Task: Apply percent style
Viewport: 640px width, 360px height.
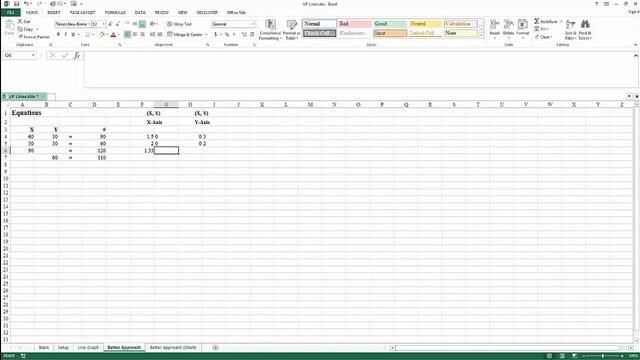Action: click(227, 35)
